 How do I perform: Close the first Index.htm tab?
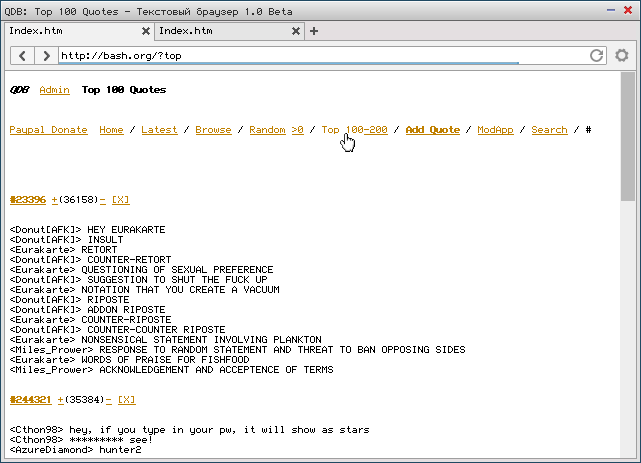click(x=145, y=31)
